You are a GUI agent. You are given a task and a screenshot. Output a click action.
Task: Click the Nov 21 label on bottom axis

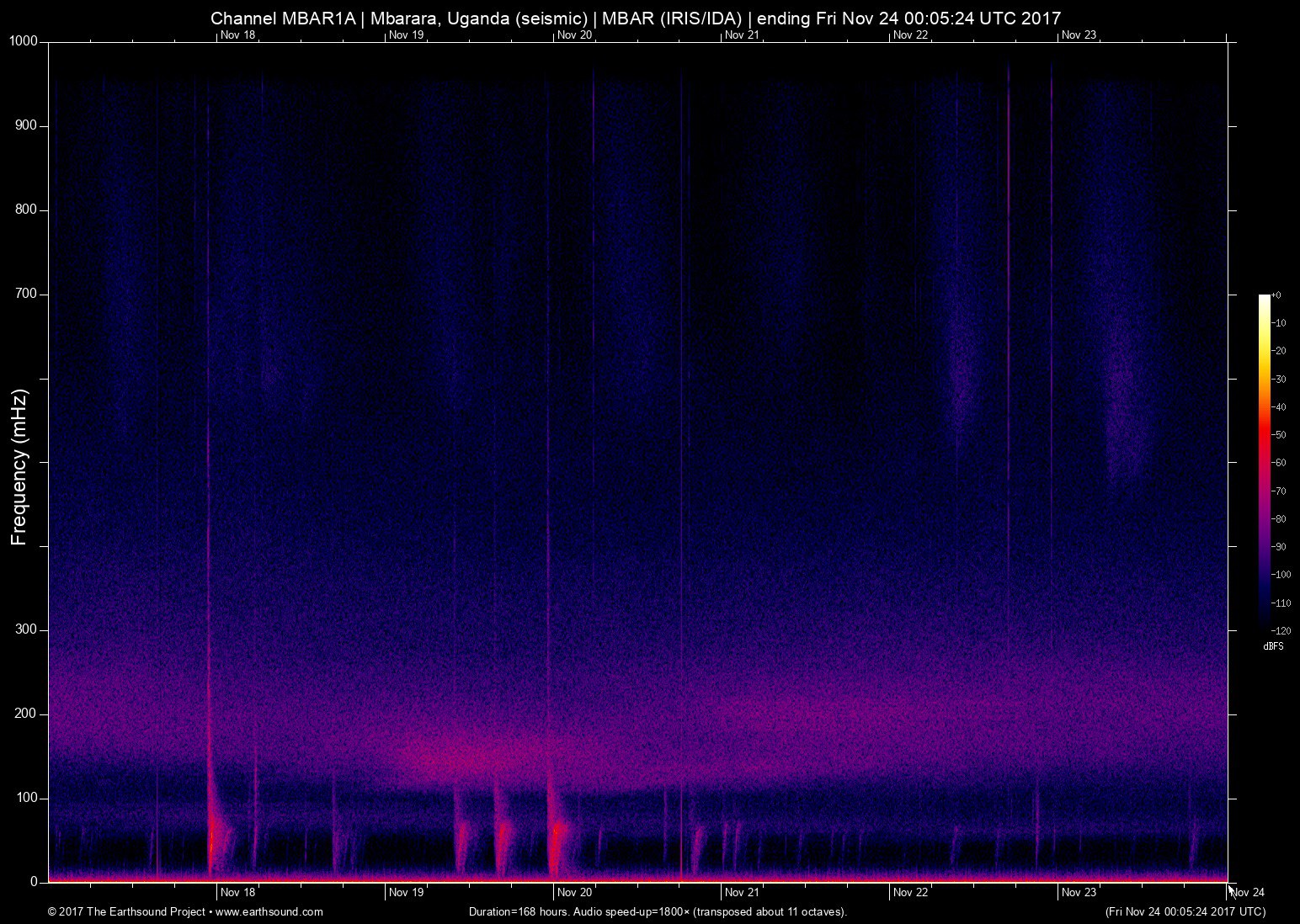(x=742, y=893)
